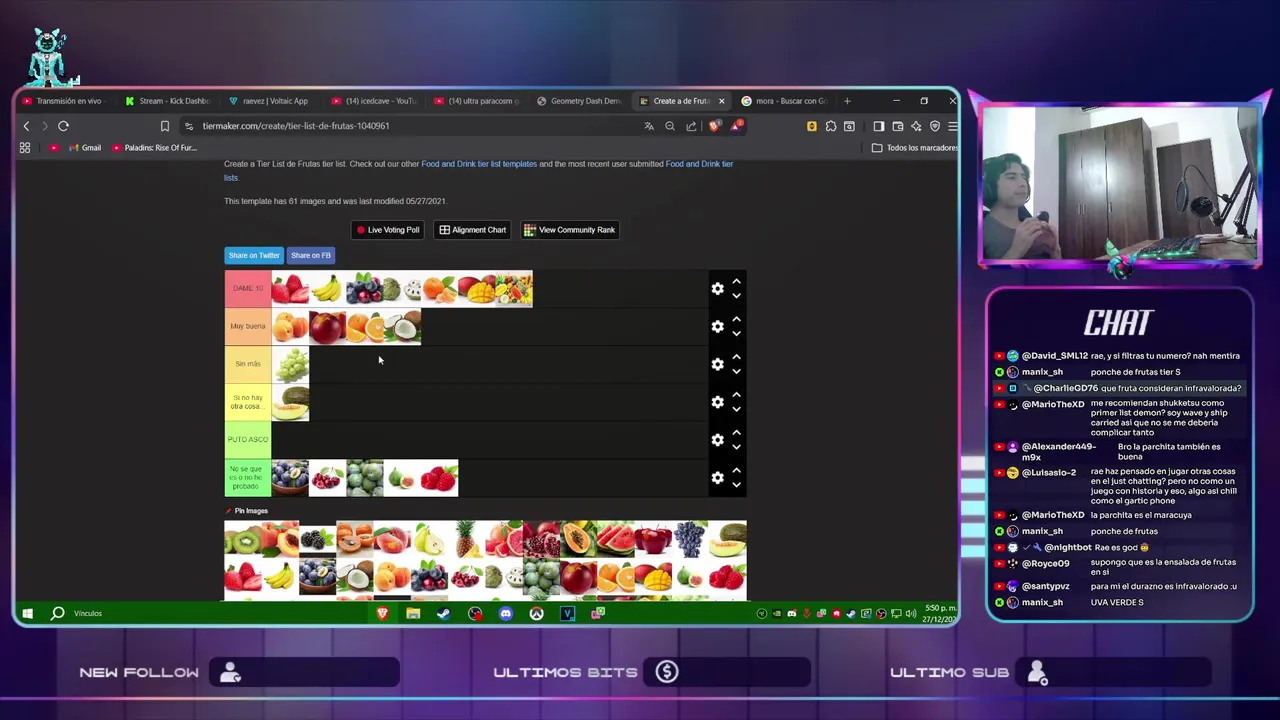The height and width of the screenshot is (720, 1280).
Task: Select the green grapes in Sin más row
Action: point(290,364)
